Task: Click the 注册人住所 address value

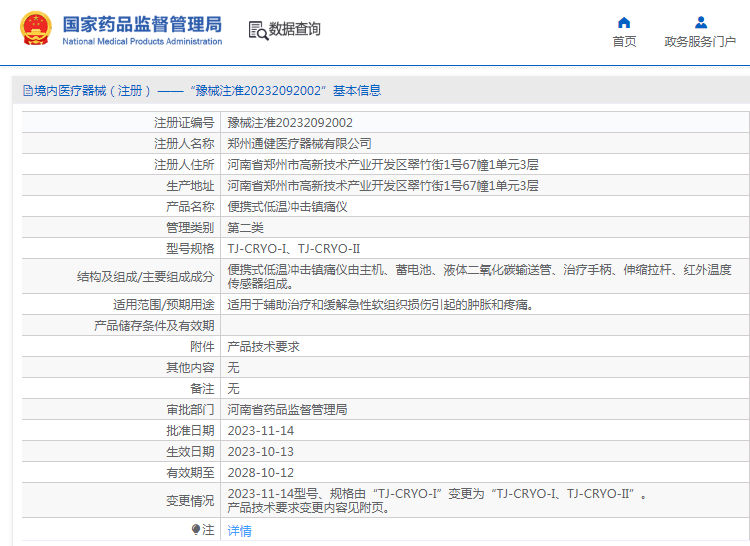Action: (383, 165)
